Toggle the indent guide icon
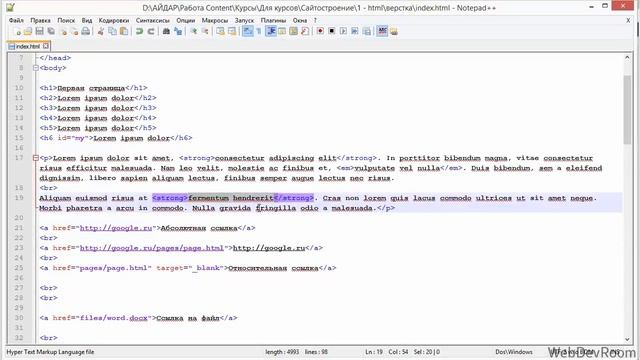The image size is (640, 360). tap(271, 31)
